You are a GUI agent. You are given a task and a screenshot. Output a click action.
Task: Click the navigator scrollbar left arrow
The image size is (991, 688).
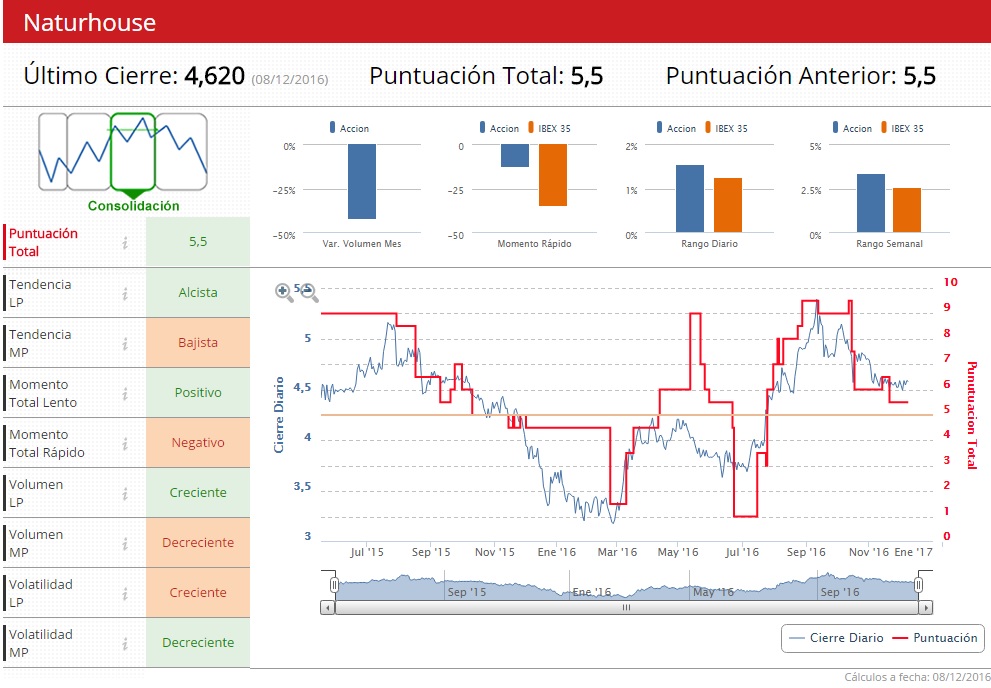[x=327, y=608]
